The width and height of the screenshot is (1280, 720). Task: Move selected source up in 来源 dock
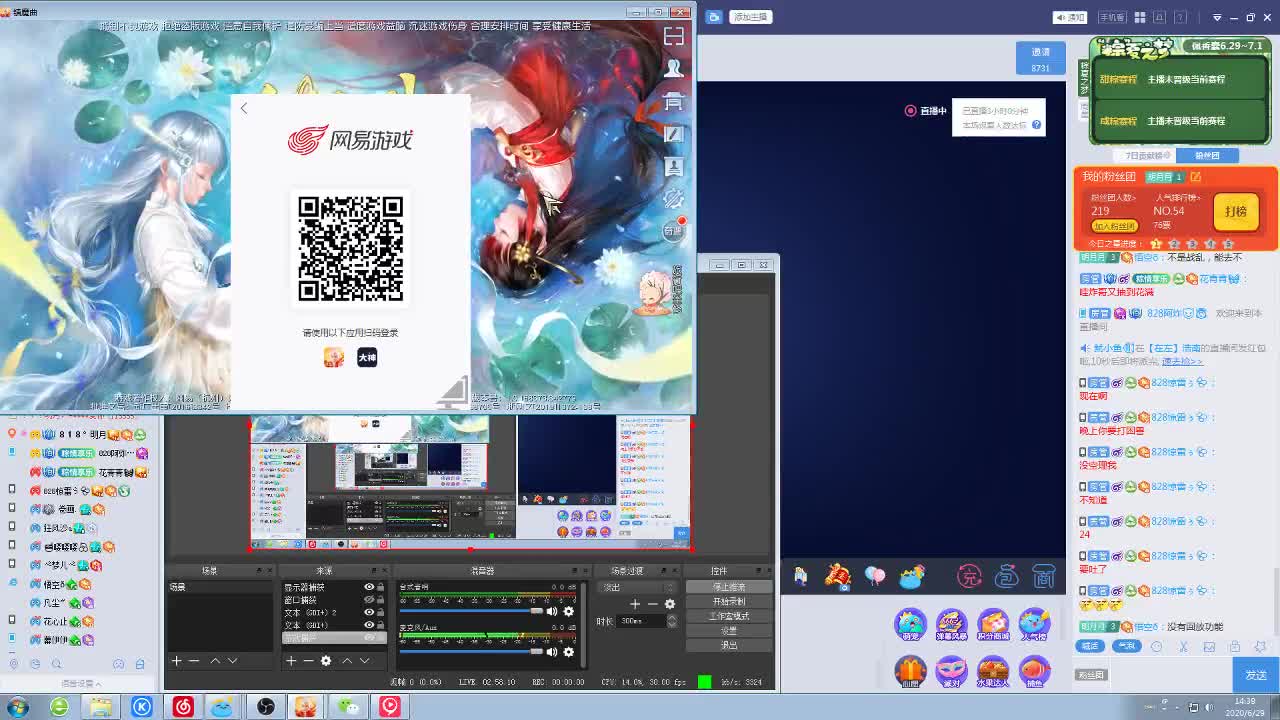click(347, 661)
